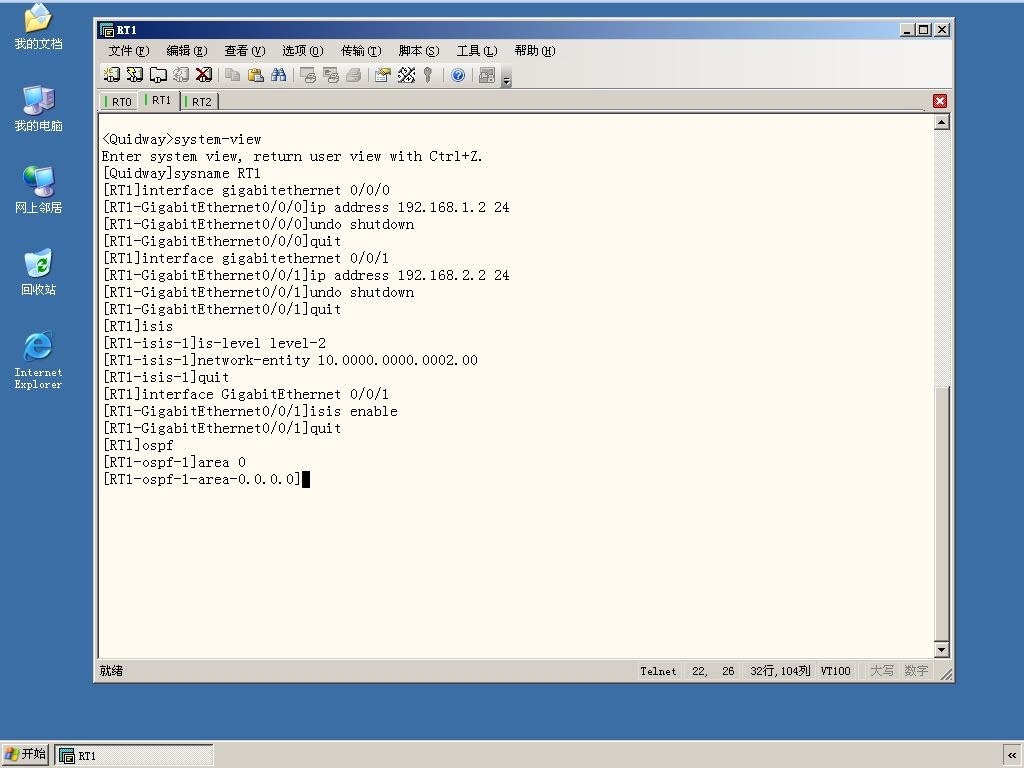Click the Paste clipboard icon
This screenshot has height=768, width=1024.
coord(255,75)
